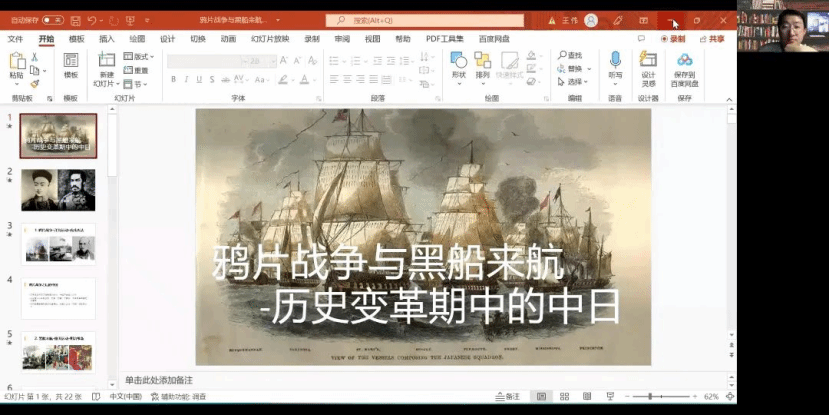The width and height of the screenshot is (830, 415).
Task: Open the 幻灯片放映 Slide Show tab
Action: [270, 39]
